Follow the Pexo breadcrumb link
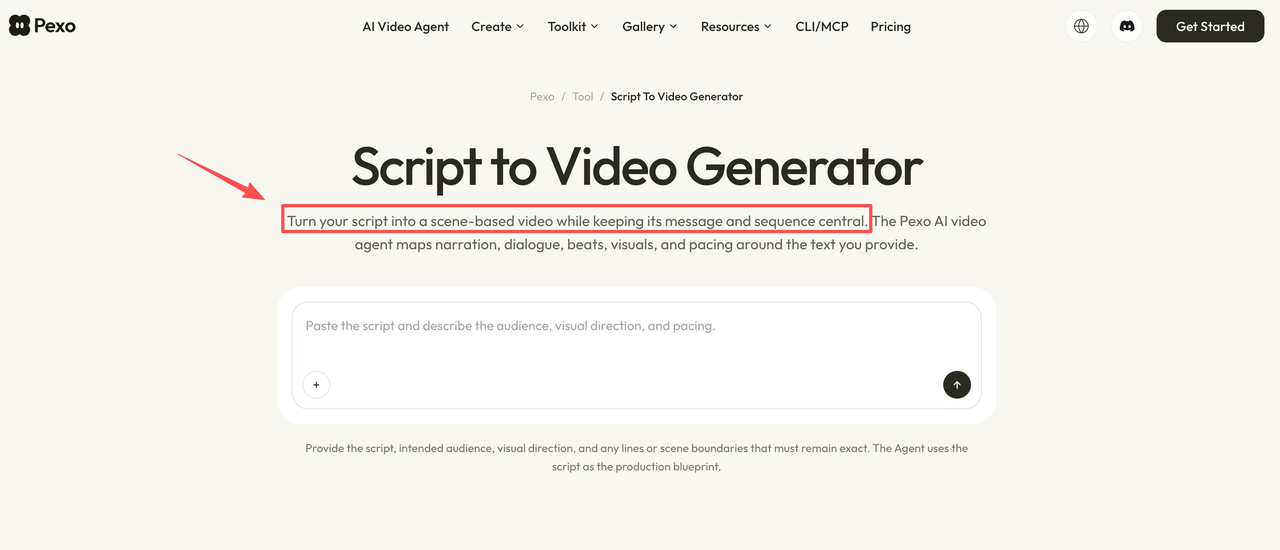Viewport: 1280px width, 550px height. coord(542,97)
